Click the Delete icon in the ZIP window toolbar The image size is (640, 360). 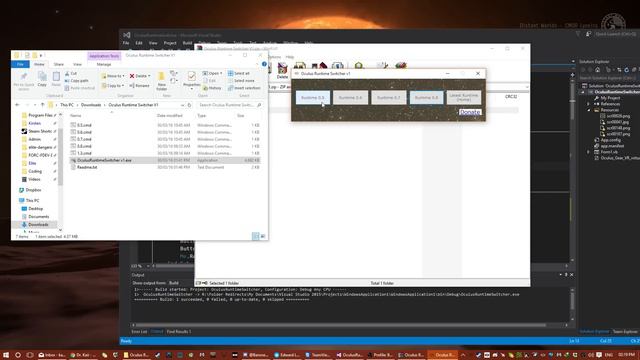[x=282, y=71]
